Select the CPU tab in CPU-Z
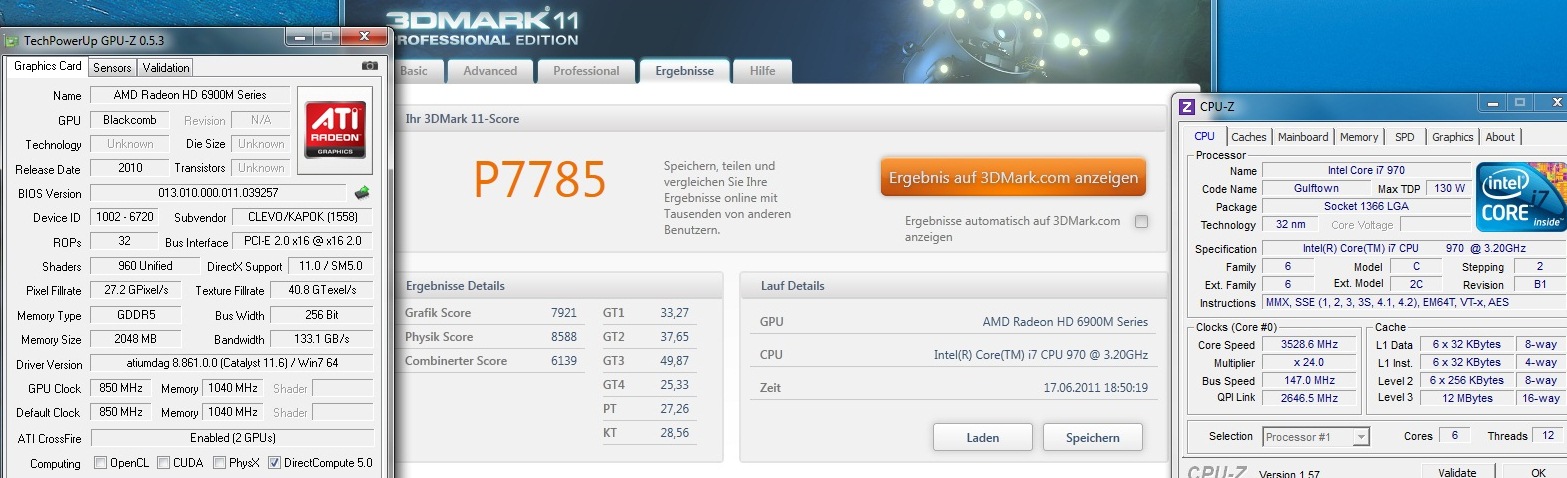 1204,136
